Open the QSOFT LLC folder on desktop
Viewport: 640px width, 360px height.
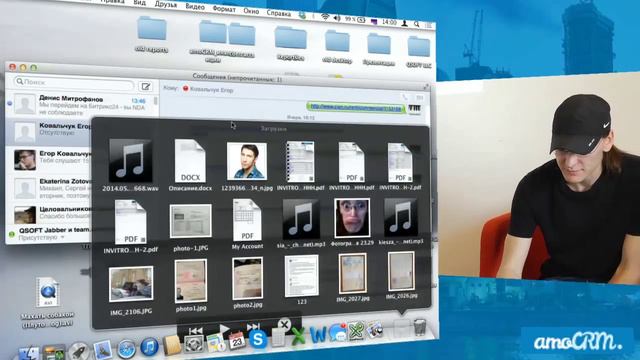[419, 51]
